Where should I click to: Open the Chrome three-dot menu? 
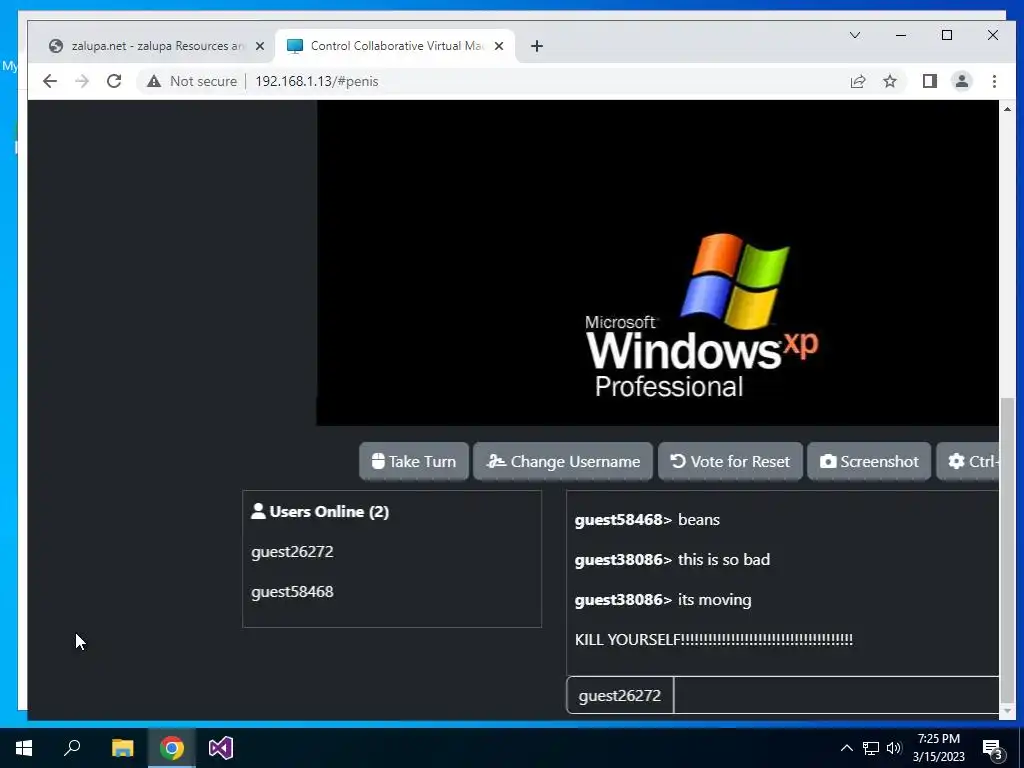[x=994, y=81]
